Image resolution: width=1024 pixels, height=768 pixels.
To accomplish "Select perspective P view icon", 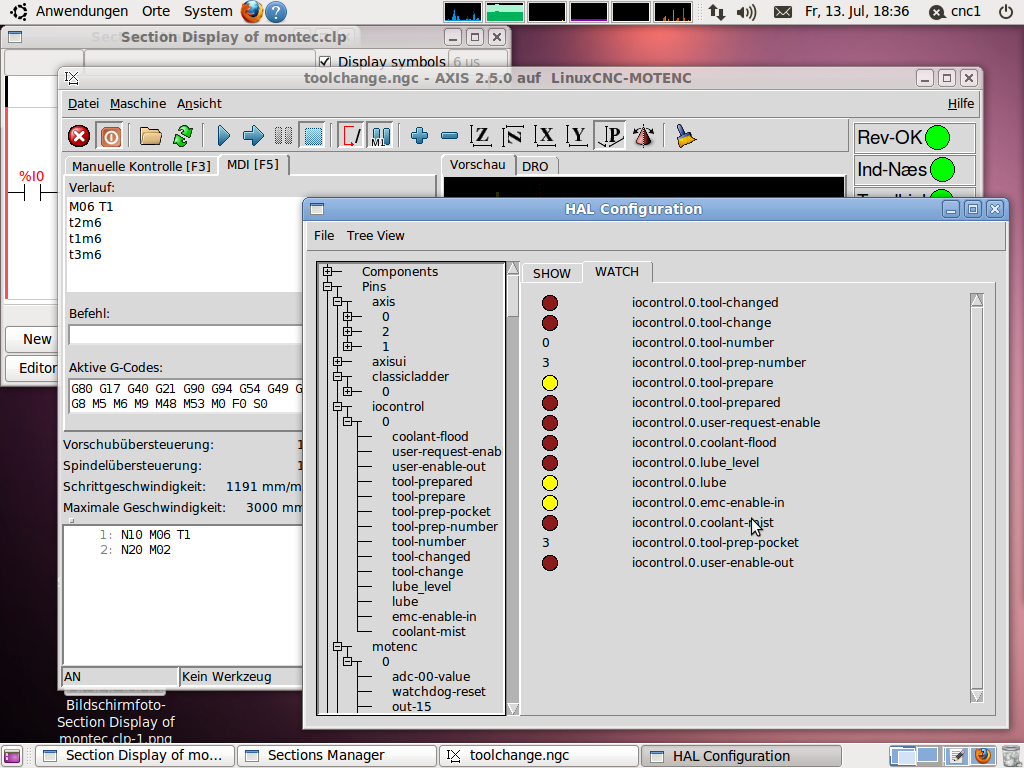I will pyautogui.click(x=611, y=136).
